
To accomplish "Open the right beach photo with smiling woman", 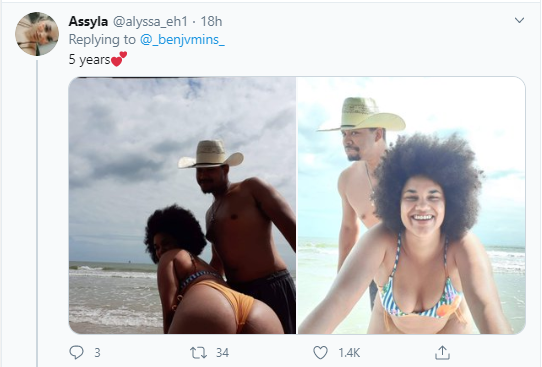I will point(412,205).
